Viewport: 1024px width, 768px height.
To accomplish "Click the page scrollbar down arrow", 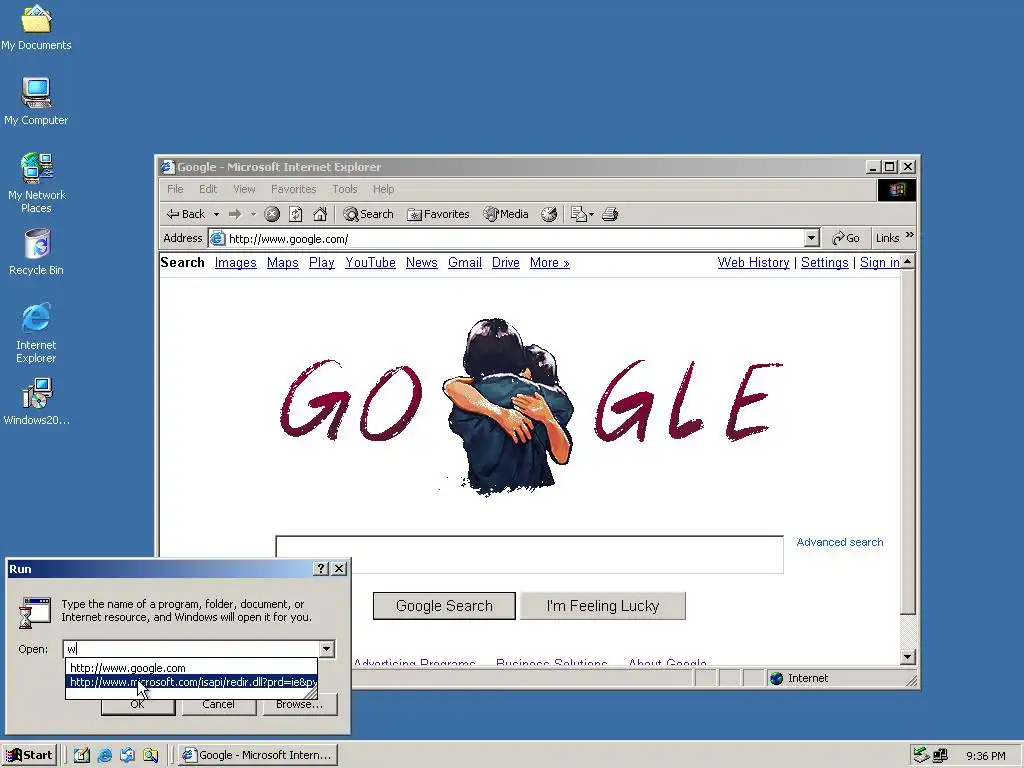I will [x=908, y=657].
